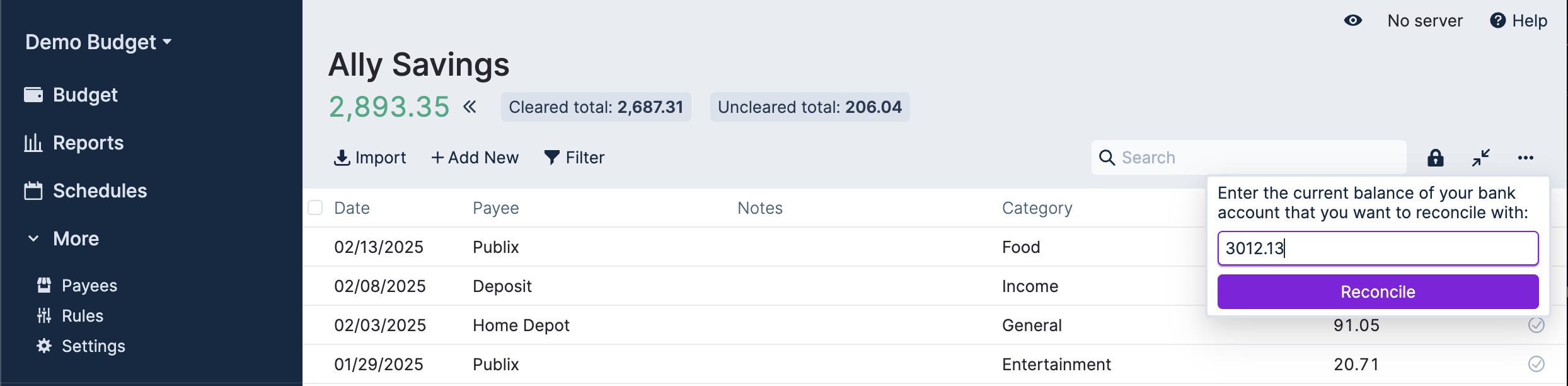The height and width of the screenshot is (386, 1568).
Task: Click the collapse arrows icon
Action: tap(1481, 158)
